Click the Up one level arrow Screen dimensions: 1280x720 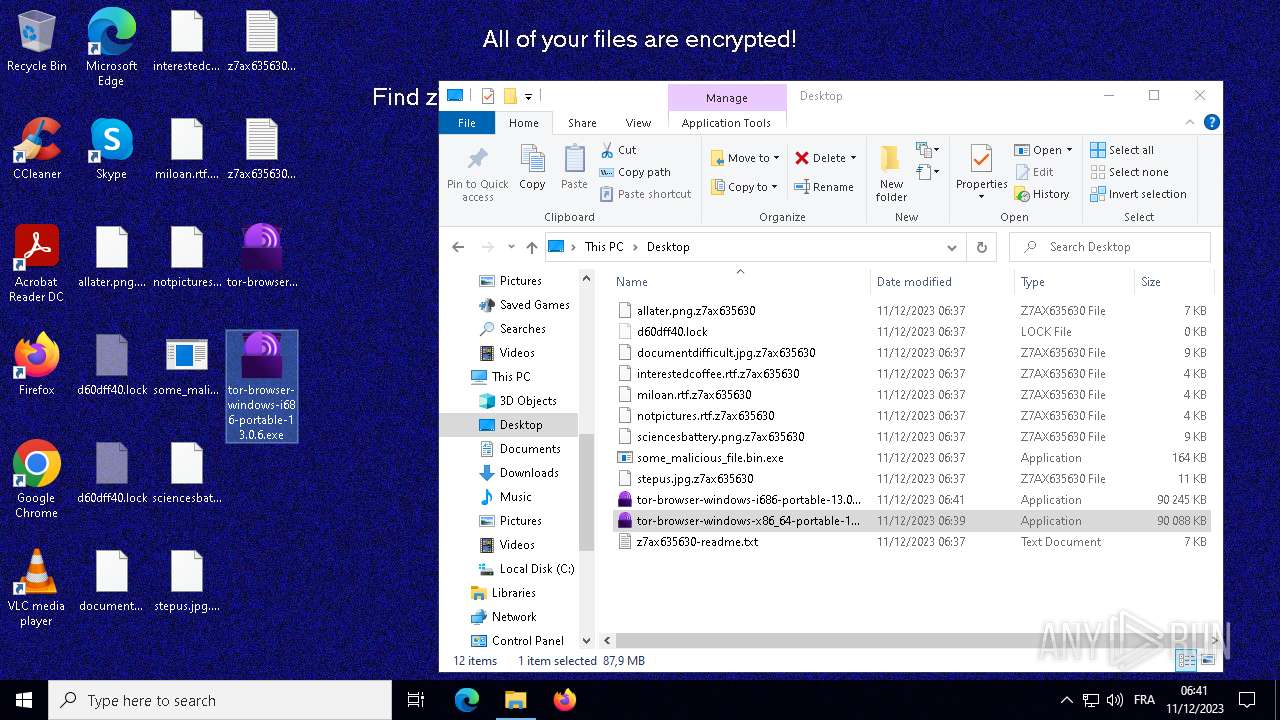coord(531,247)
